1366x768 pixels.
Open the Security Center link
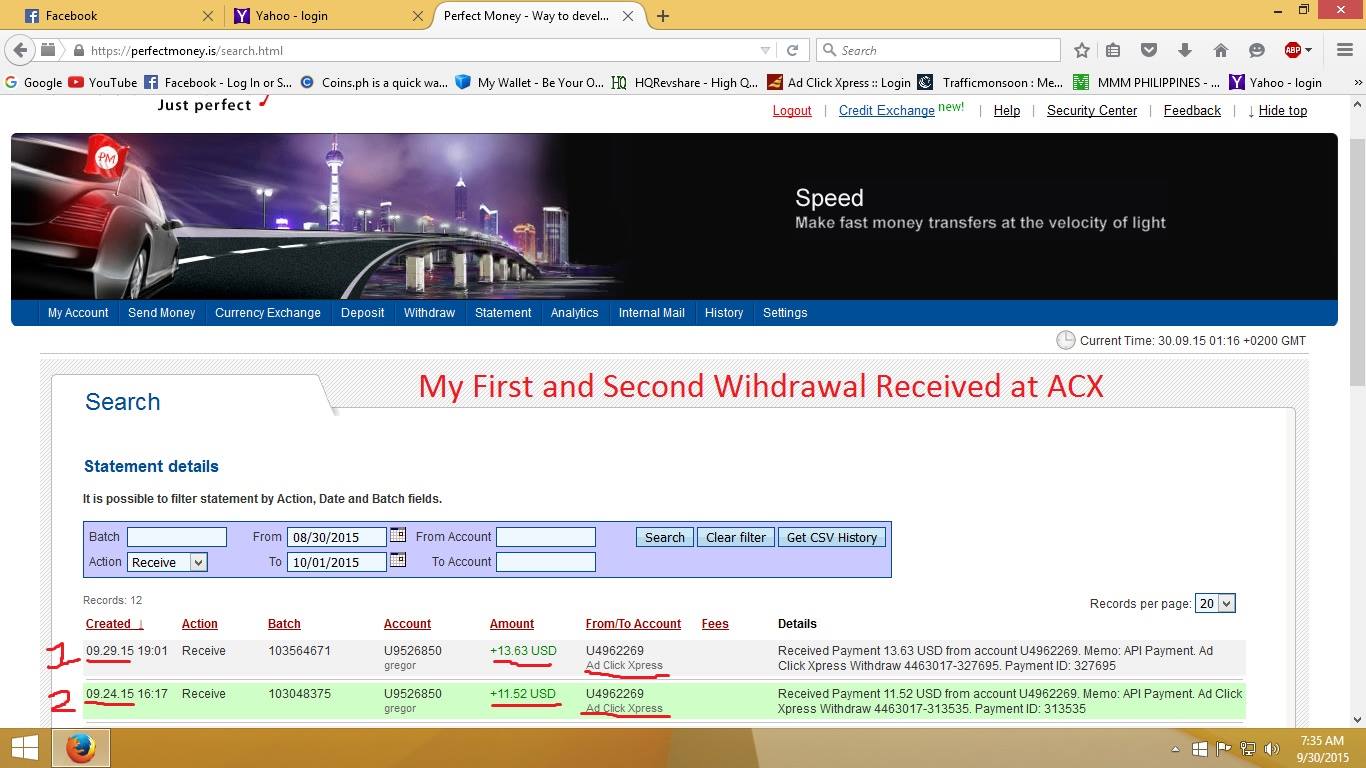tap(1092, 111)
